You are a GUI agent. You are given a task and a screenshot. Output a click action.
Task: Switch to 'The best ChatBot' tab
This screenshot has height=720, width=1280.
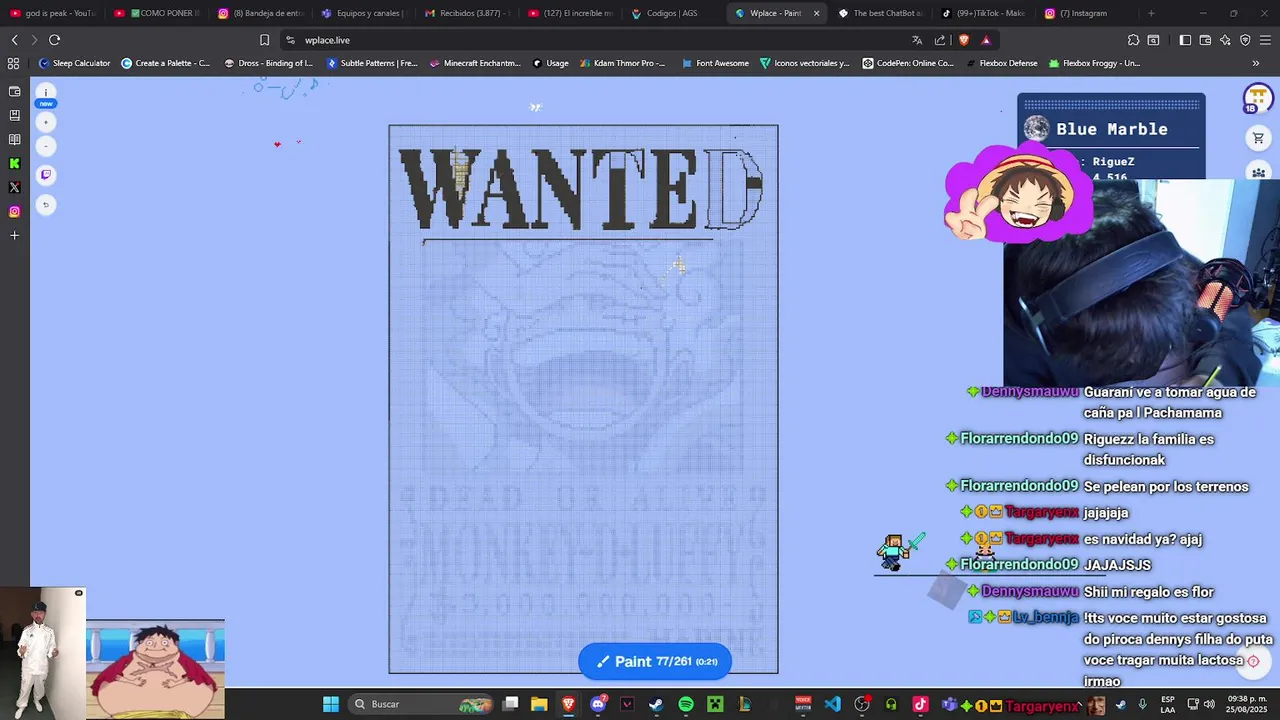[880, 13]
